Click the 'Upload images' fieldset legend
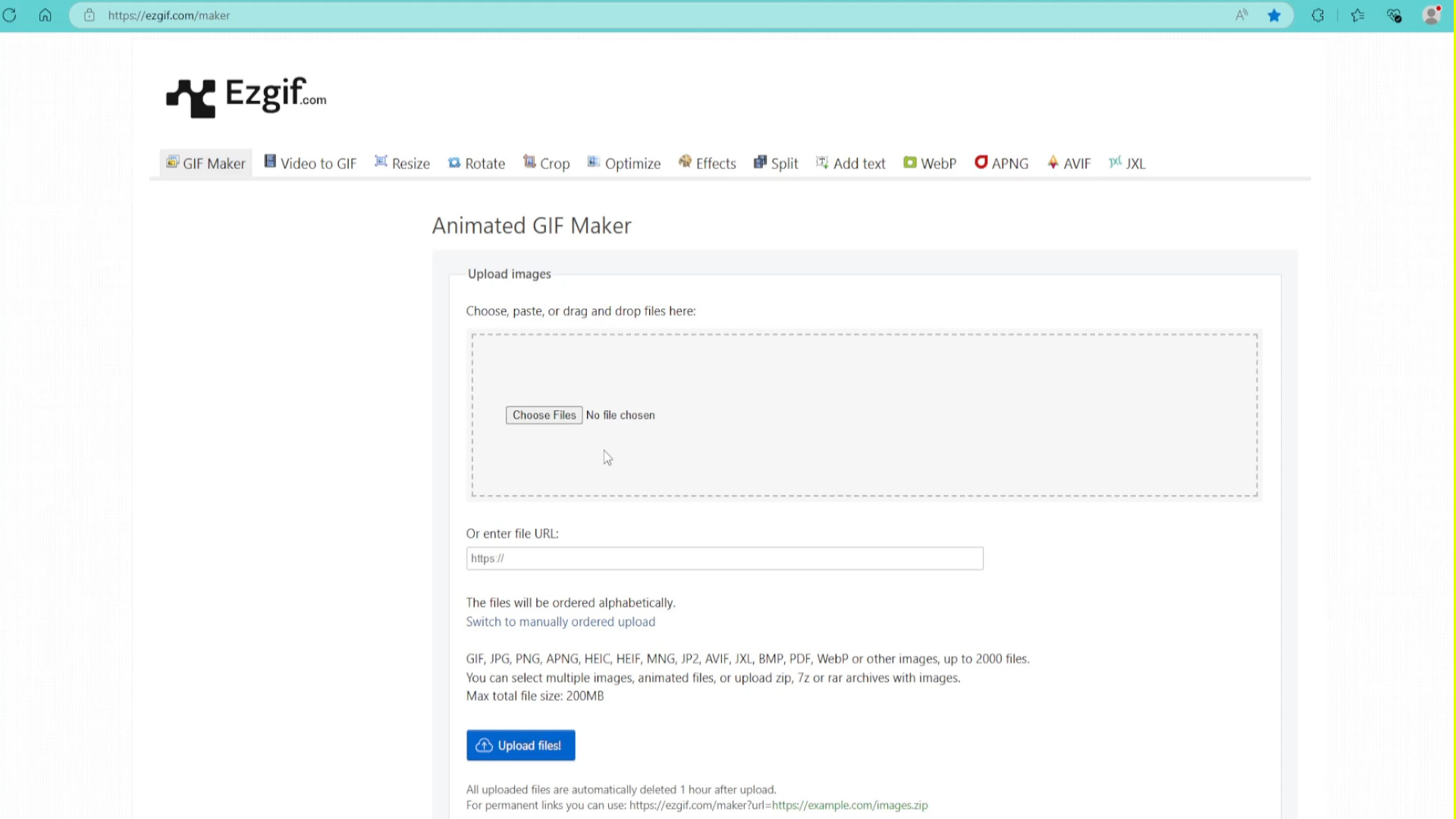 509,274
